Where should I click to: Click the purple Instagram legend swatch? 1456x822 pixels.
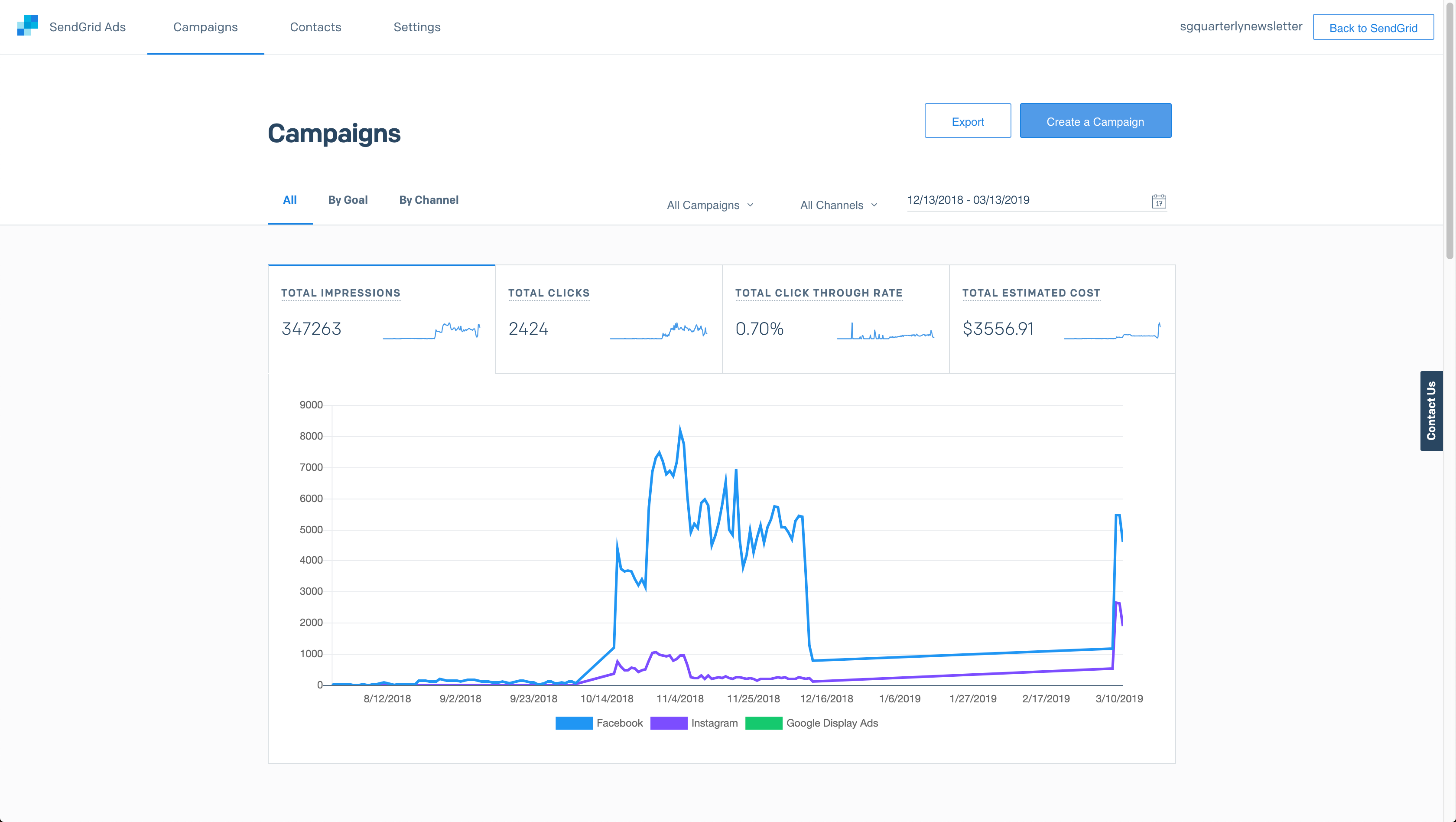click(669, 722)
